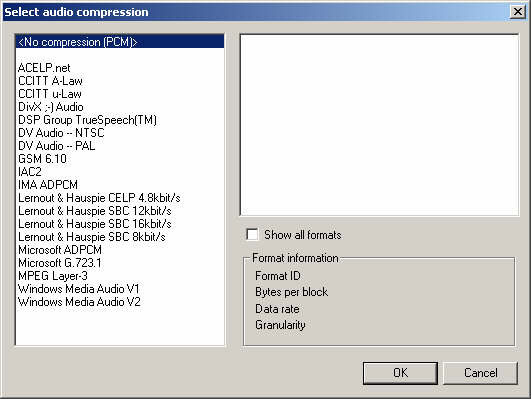The image size is (531, 399).
Task: Click the empty formats list box
Action: pyautogui.click(x=379, y=125)
